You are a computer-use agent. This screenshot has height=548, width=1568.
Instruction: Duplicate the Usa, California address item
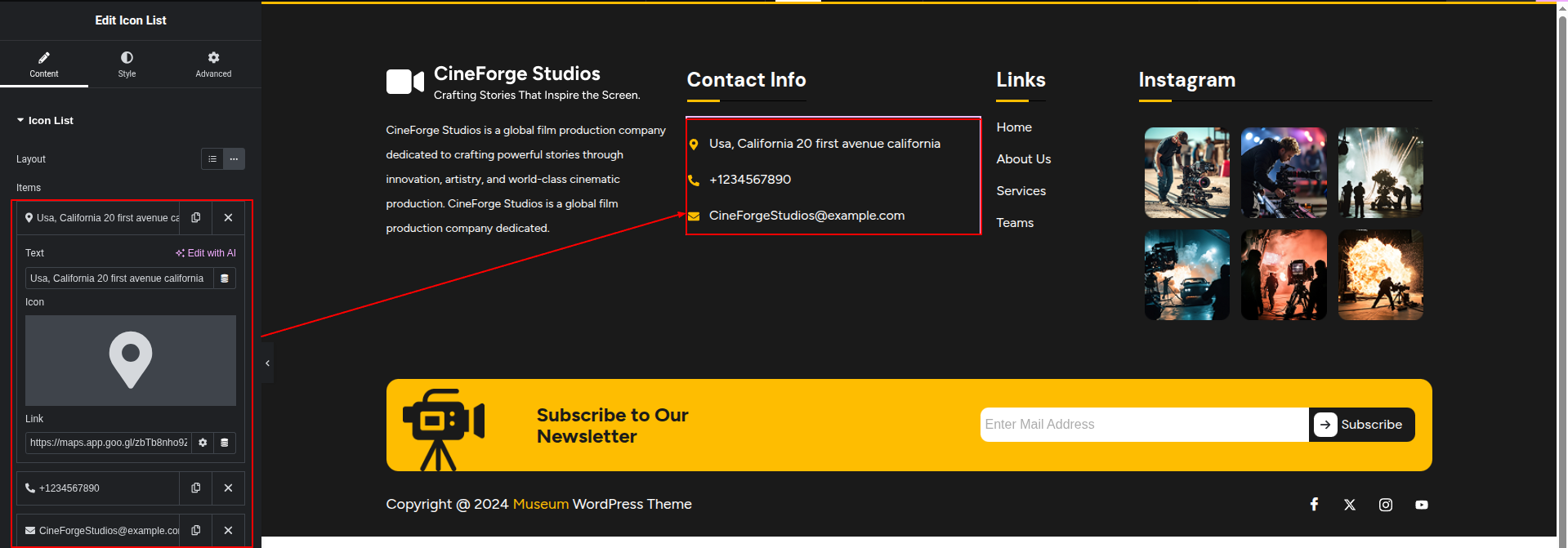(x=195, y=218)
